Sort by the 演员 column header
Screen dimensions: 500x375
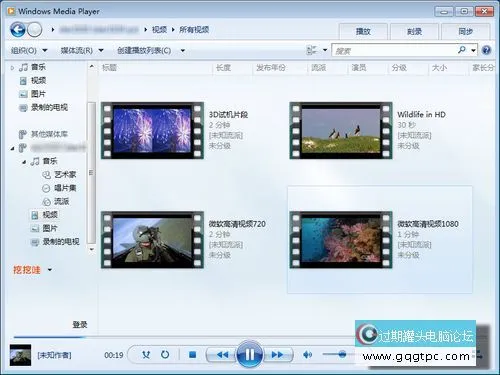pos(359,68)
